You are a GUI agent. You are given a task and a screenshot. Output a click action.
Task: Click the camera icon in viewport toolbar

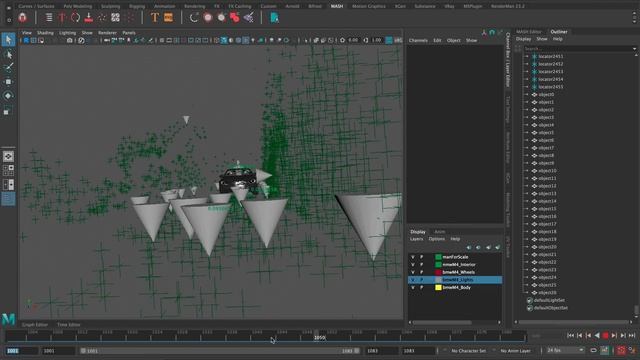70,40
